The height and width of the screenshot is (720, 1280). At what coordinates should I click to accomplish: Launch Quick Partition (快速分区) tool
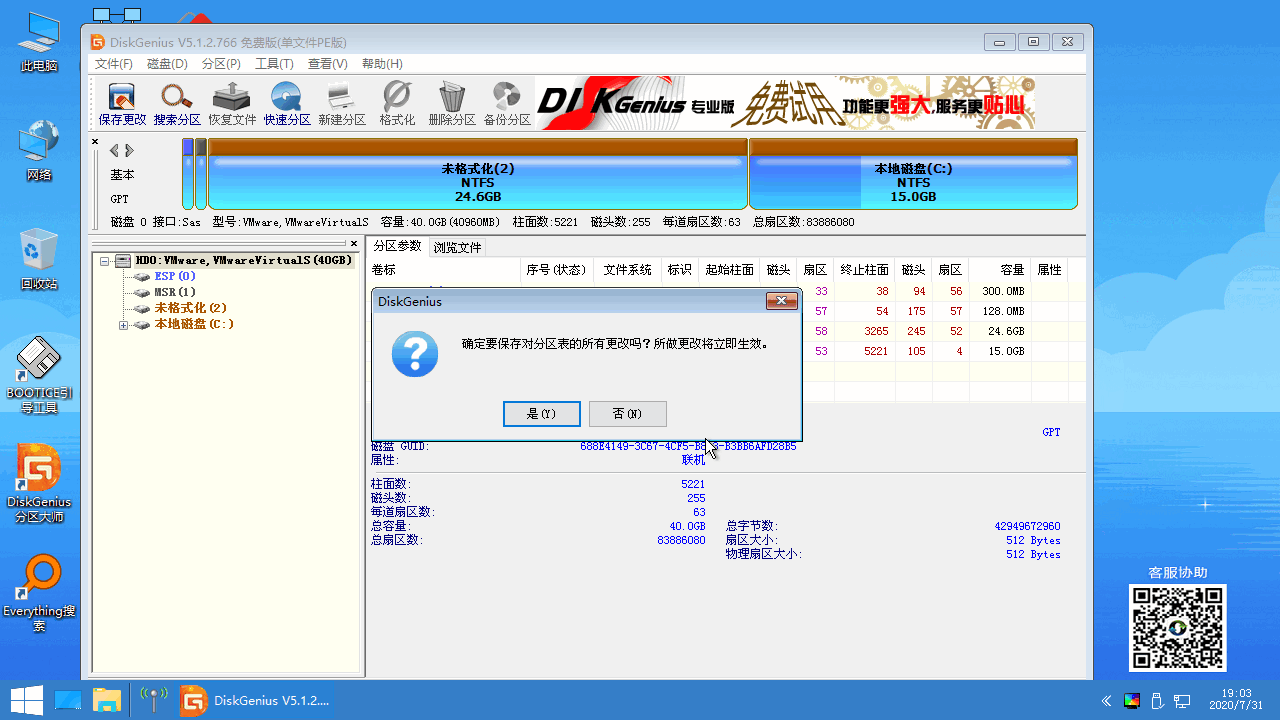(x=287, y=104)
